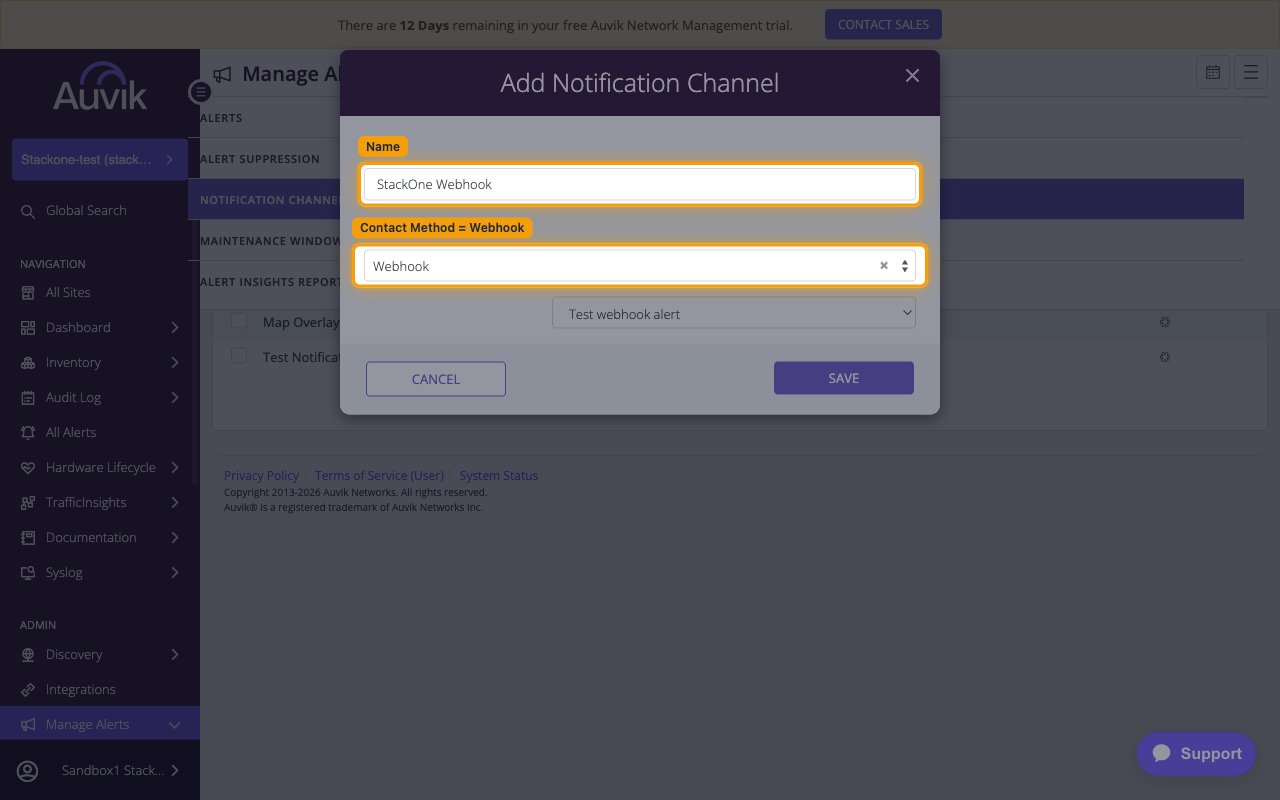This screenshot has height=800, width=1280.
Task: Expand the Syslog chevron
Action: coord(175,573)
